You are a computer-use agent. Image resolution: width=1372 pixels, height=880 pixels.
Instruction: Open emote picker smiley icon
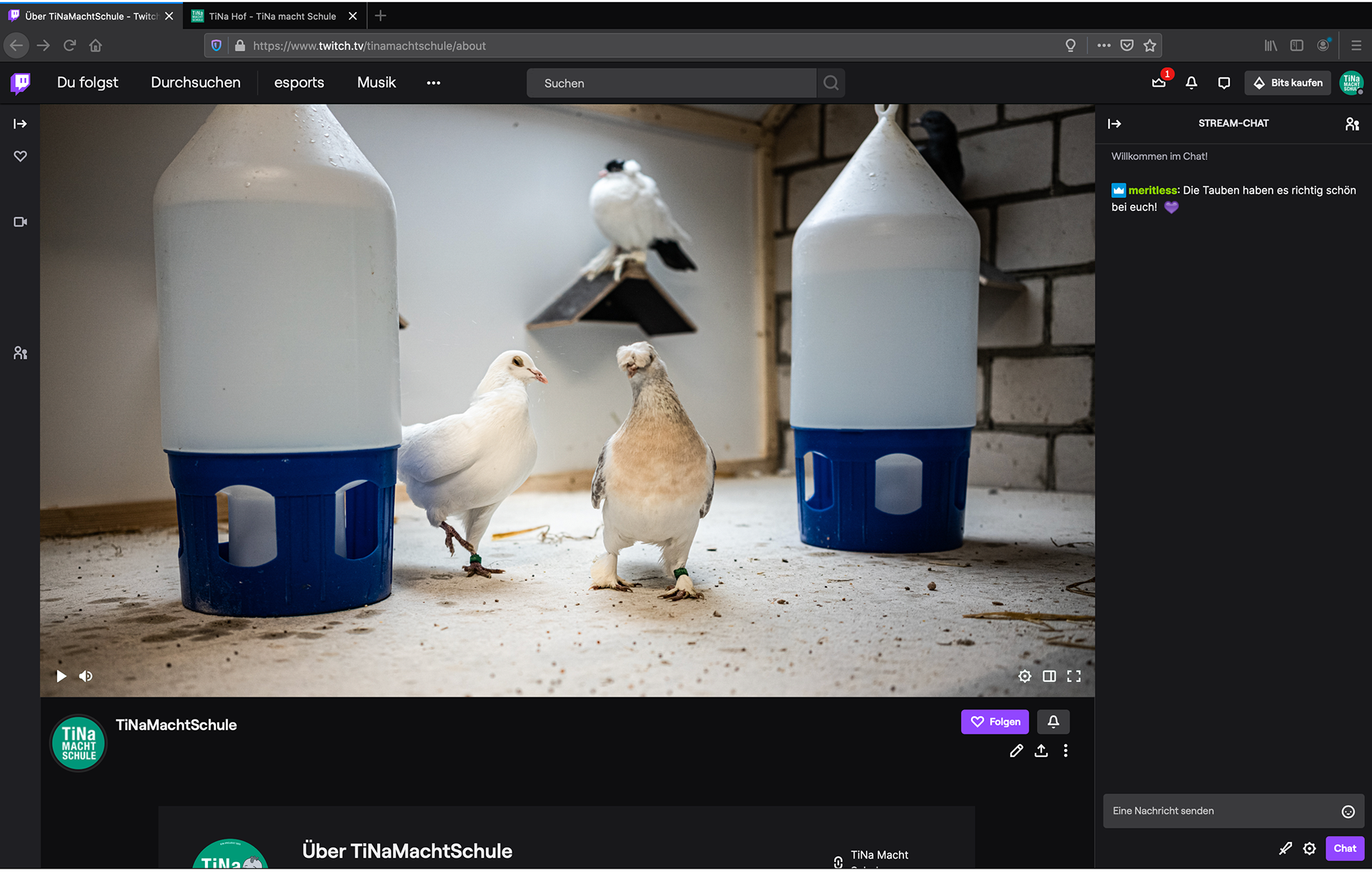click(x=1348, y=811)
